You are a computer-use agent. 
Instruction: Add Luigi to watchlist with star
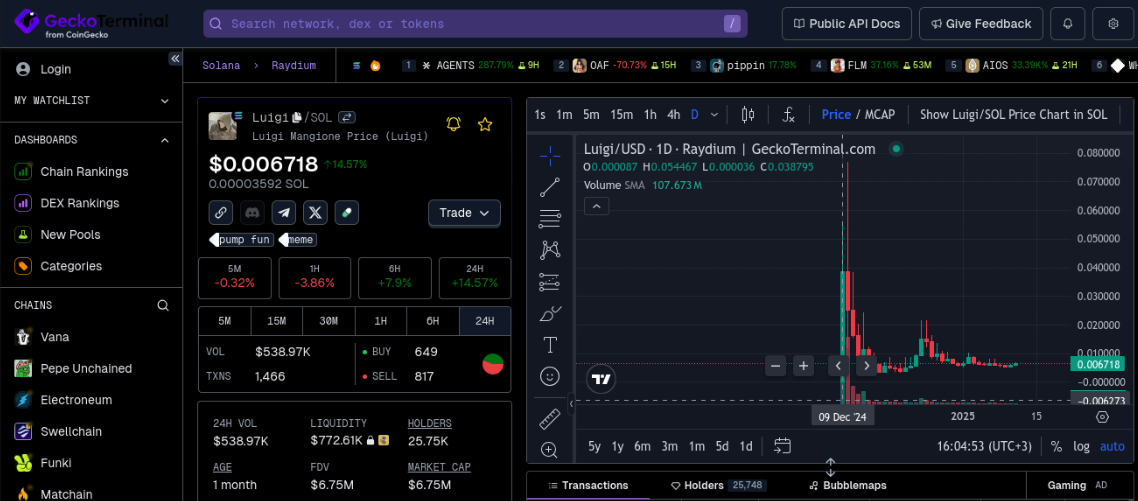[x=485, y=124]
